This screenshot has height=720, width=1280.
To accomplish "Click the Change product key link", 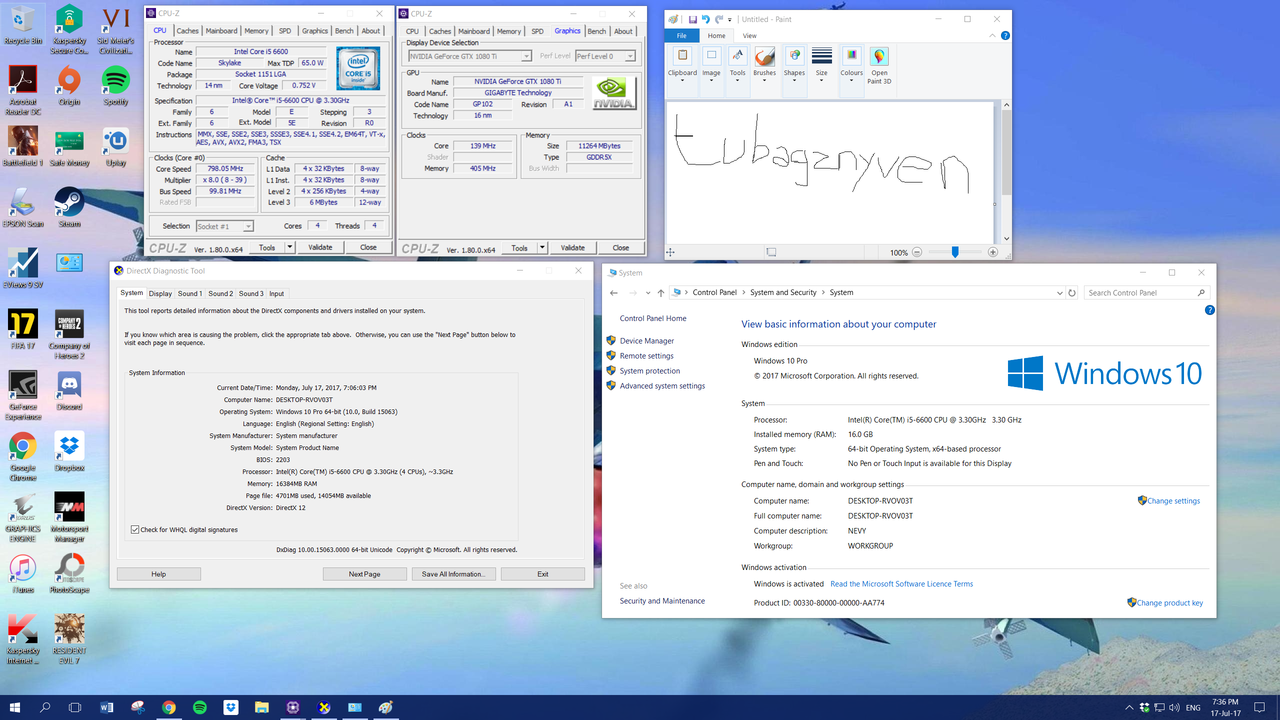I will tap(1169, 603).
